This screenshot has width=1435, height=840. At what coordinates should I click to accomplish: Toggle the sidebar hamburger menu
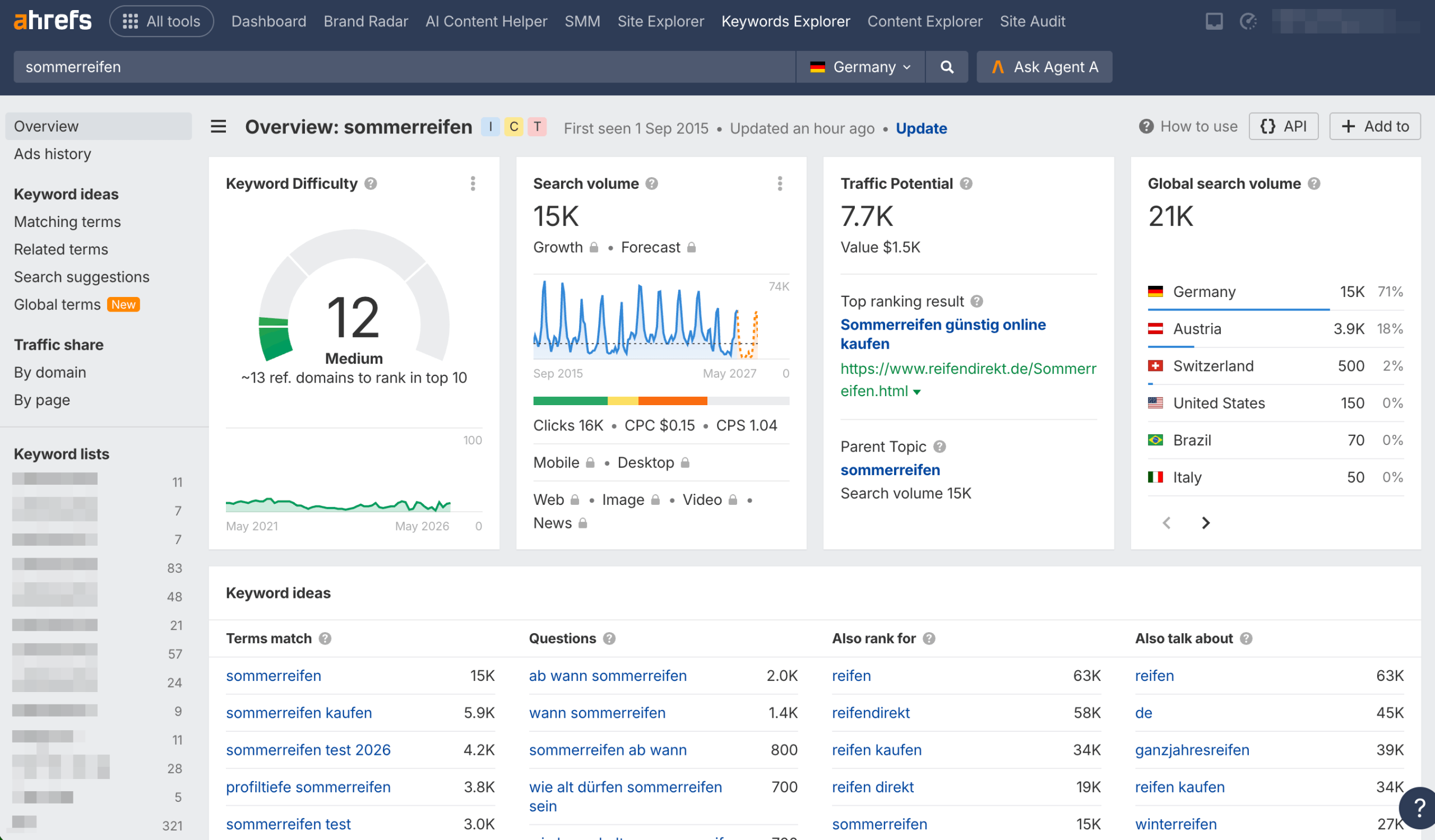pyautogui.click(x=218, y=126)
